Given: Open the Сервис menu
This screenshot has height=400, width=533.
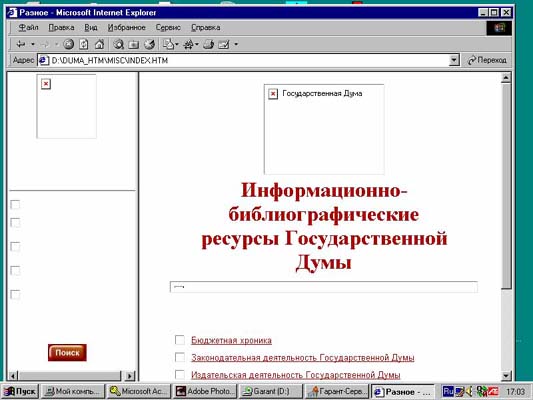Looking at the screenshot, I should click(x=168, y=28).
